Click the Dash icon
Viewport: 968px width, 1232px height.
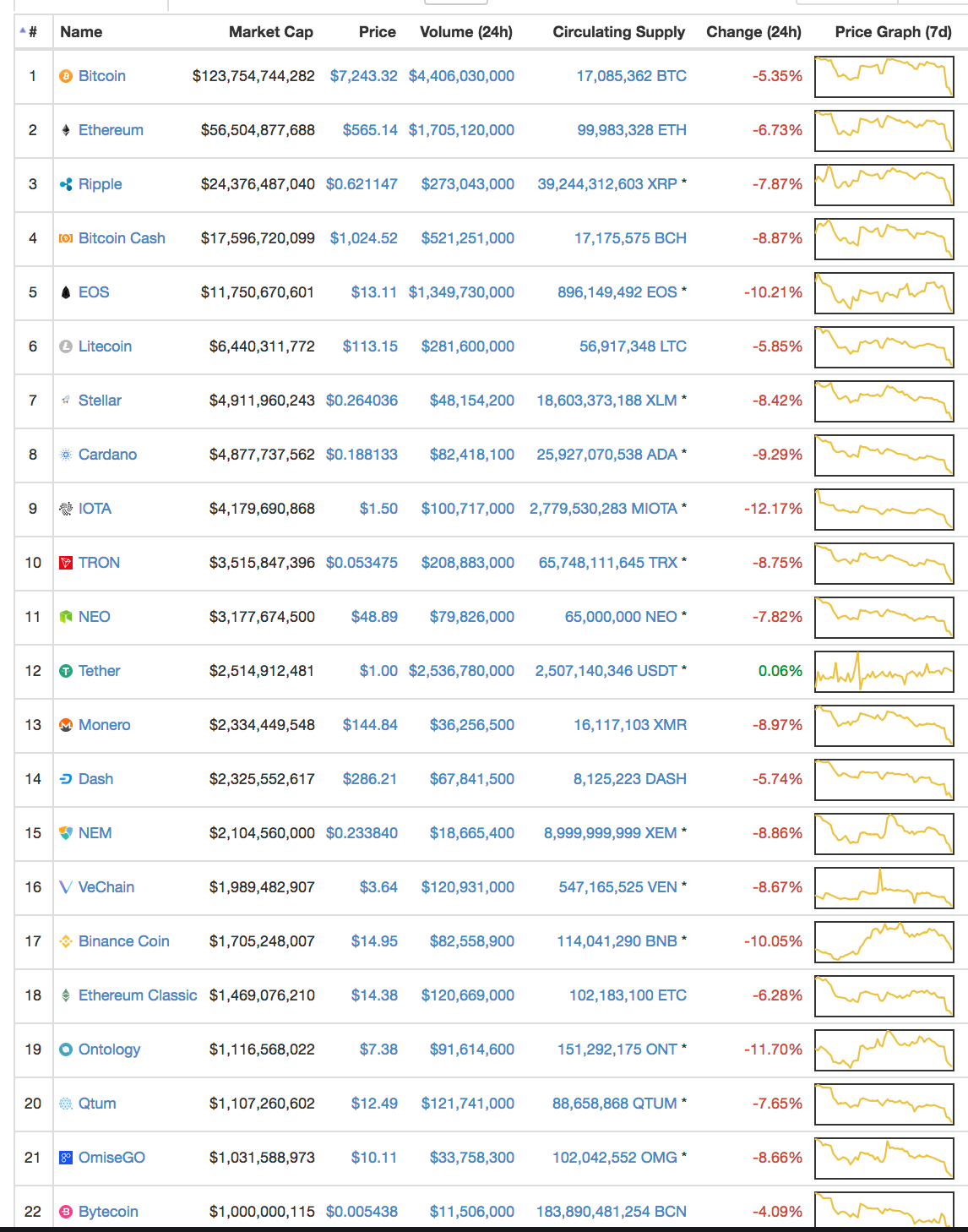coord(66,779)
